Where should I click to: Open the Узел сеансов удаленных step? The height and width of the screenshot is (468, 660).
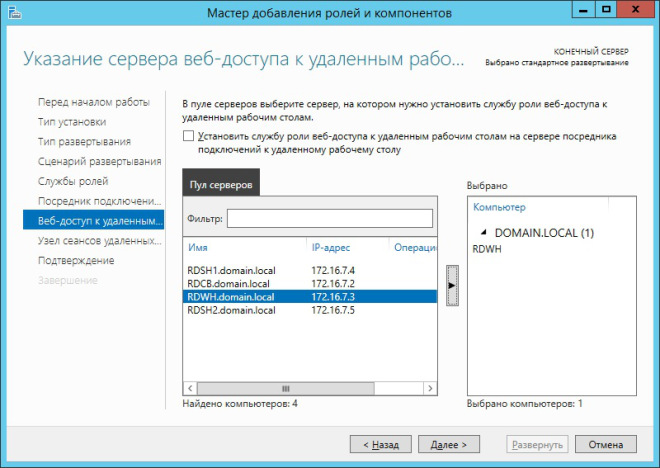coord(99,241)
